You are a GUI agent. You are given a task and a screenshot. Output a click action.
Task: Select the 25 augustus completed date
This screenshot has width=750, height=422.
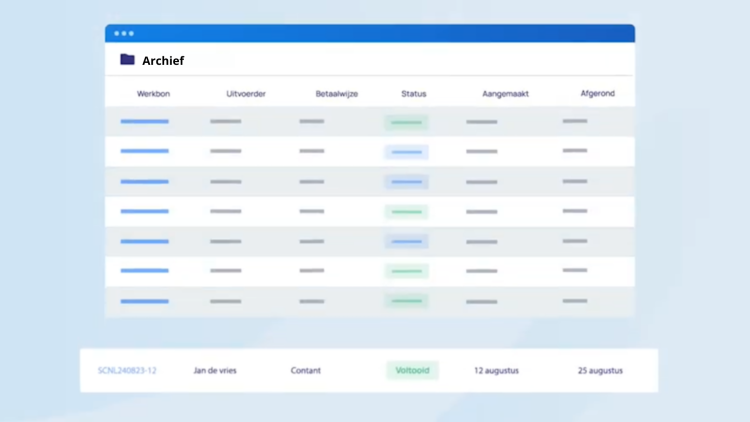600,371
